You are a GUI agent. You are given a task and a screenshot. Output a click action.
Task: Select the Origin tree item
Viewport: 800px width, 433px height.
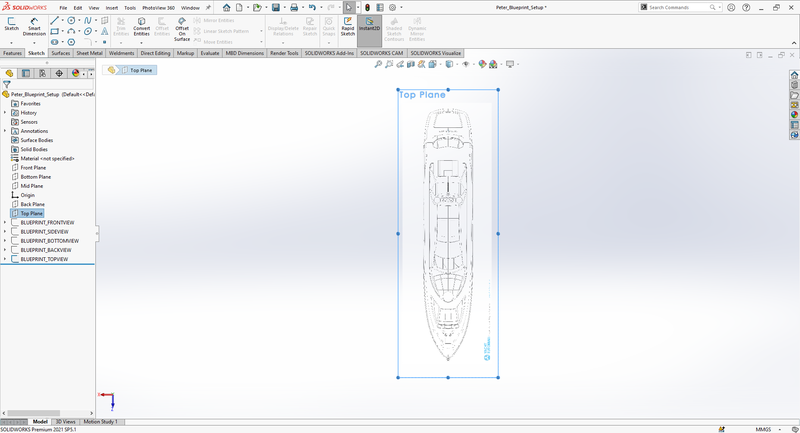28,195
